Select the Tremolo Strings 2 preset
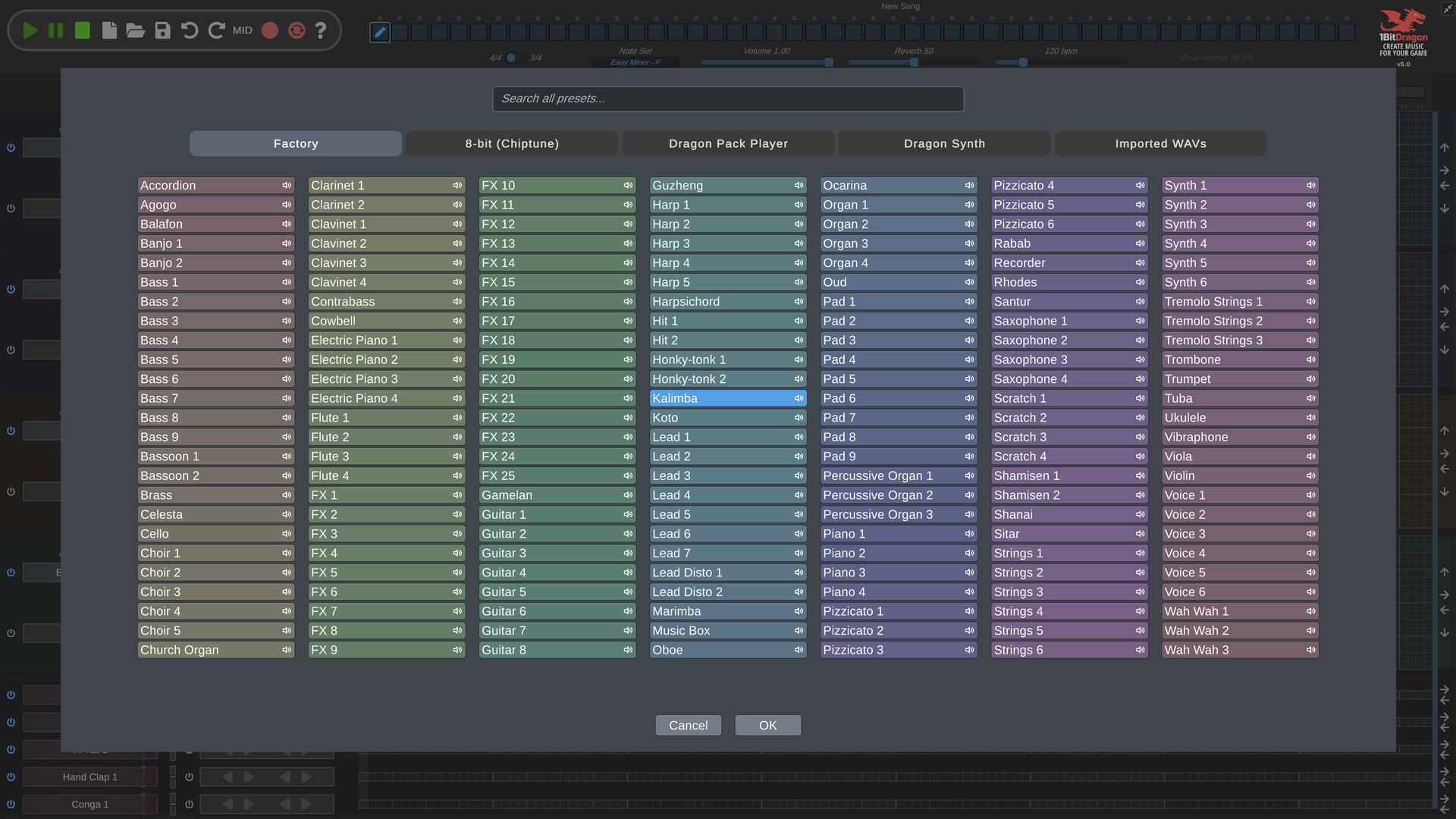The height and width of the screenshot is (819, 1456). 1240,322
